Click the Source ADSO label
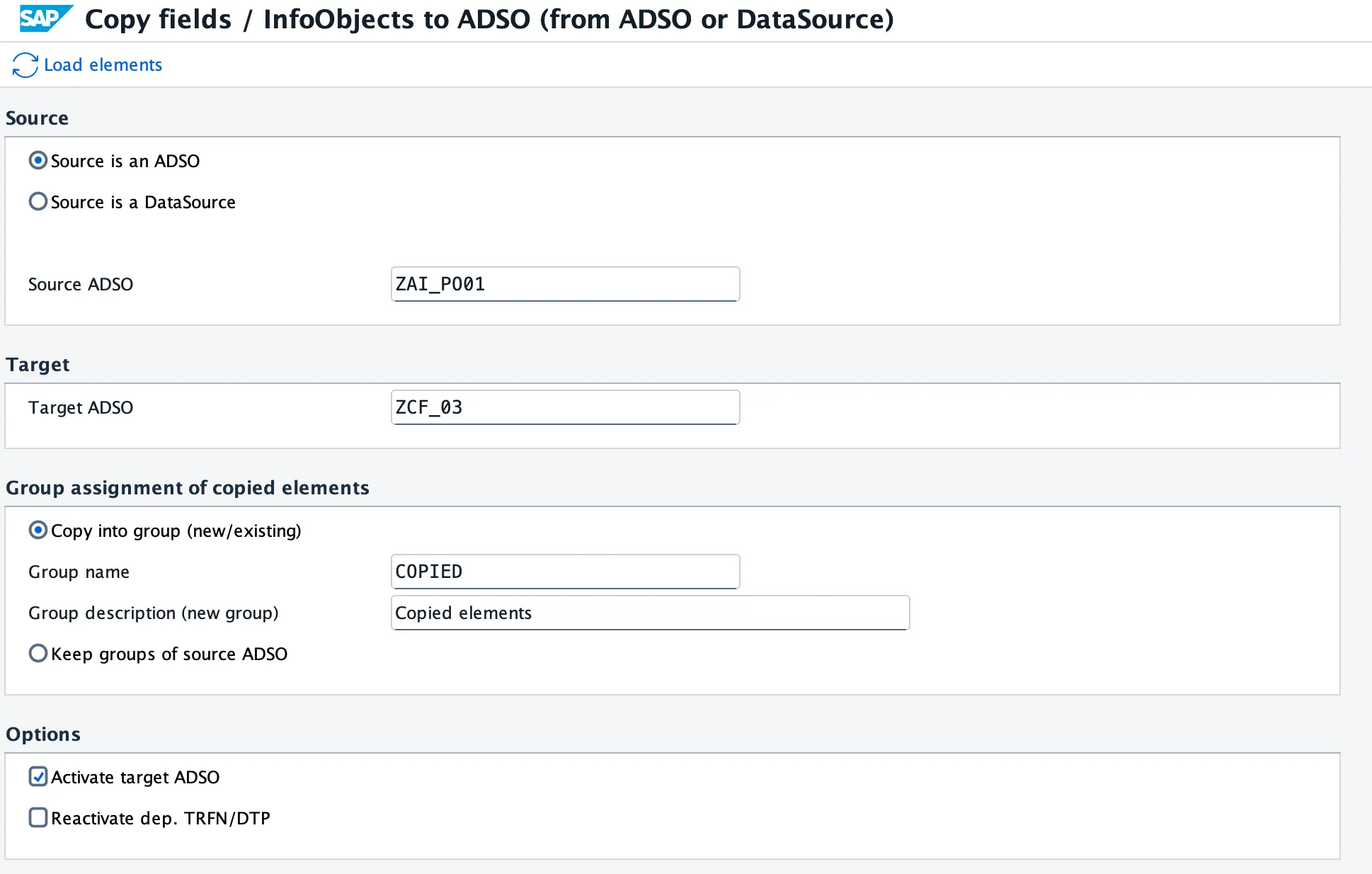Image resolution: width=1372 pixels, height=874 pixels. (81, 285)
